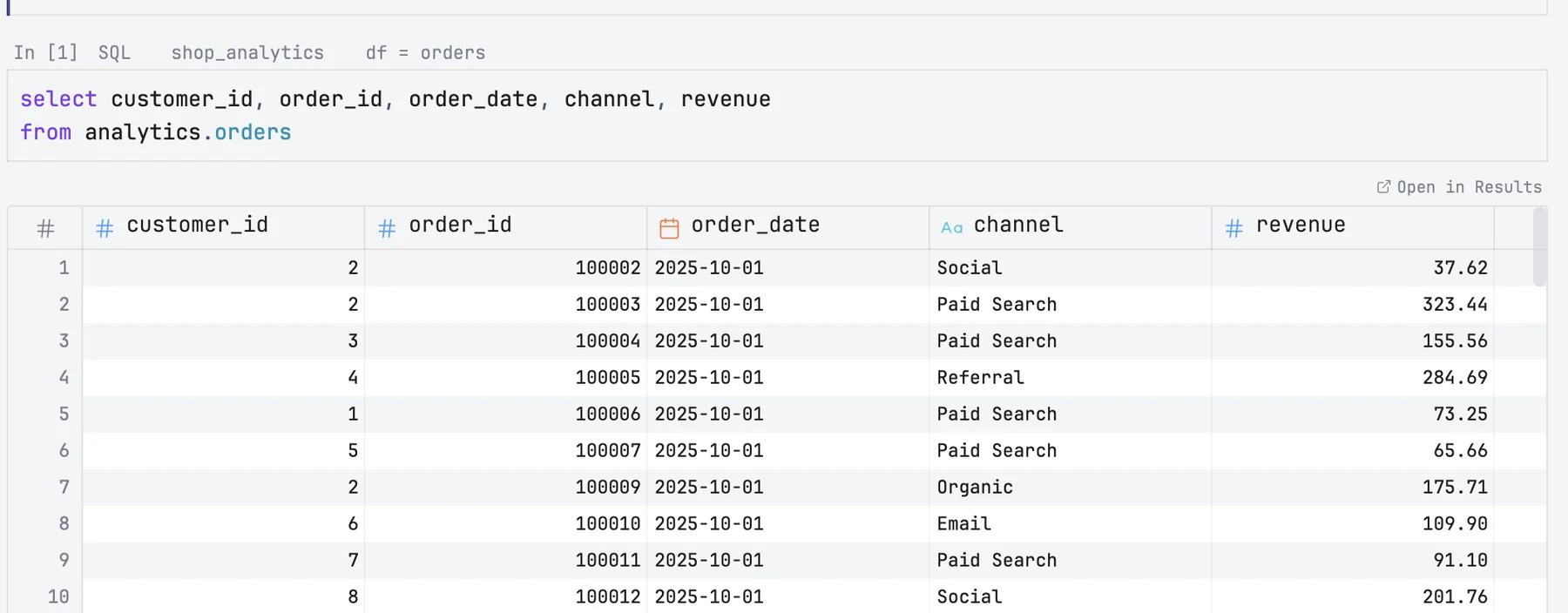Image resolution: width=1568 pixels, height=613 pixels.
Task: Select cell with order_id 100002
Action: click(x=505, y=268)
